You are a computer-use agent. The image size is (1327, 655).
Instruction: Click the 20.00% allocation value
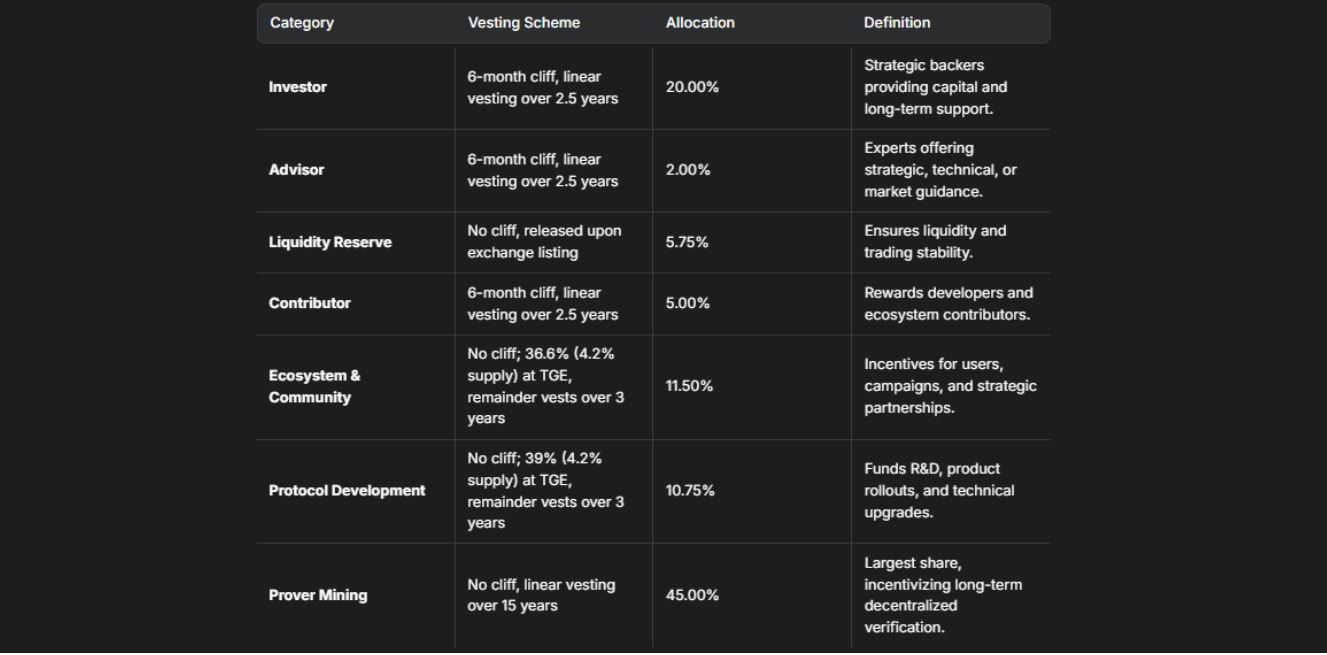[692, 87]
